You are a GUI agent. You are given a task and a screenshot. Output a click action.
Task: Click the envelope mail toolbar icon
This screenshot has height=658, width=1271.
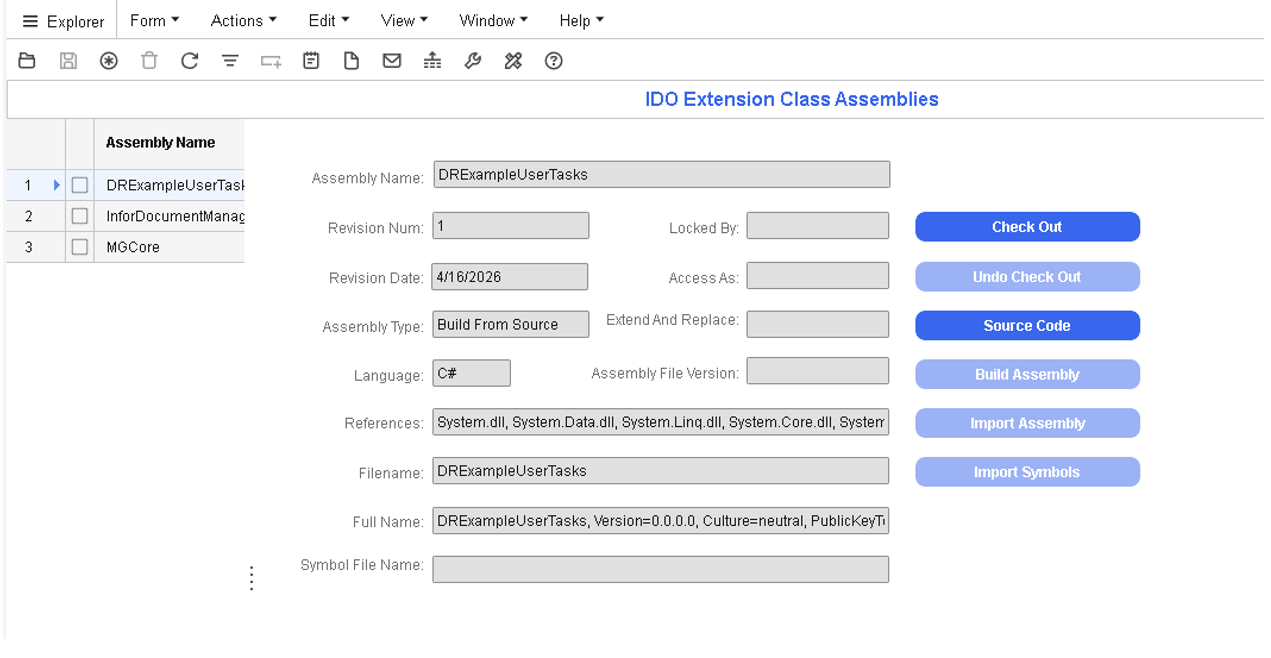(392, 61)
